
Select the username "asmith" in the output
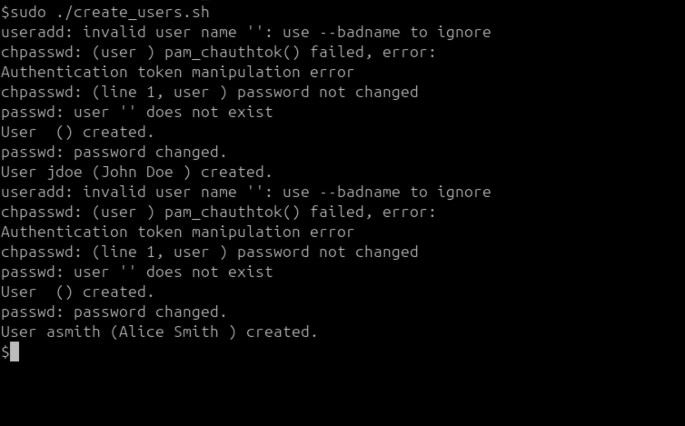[x=73, y=332]
